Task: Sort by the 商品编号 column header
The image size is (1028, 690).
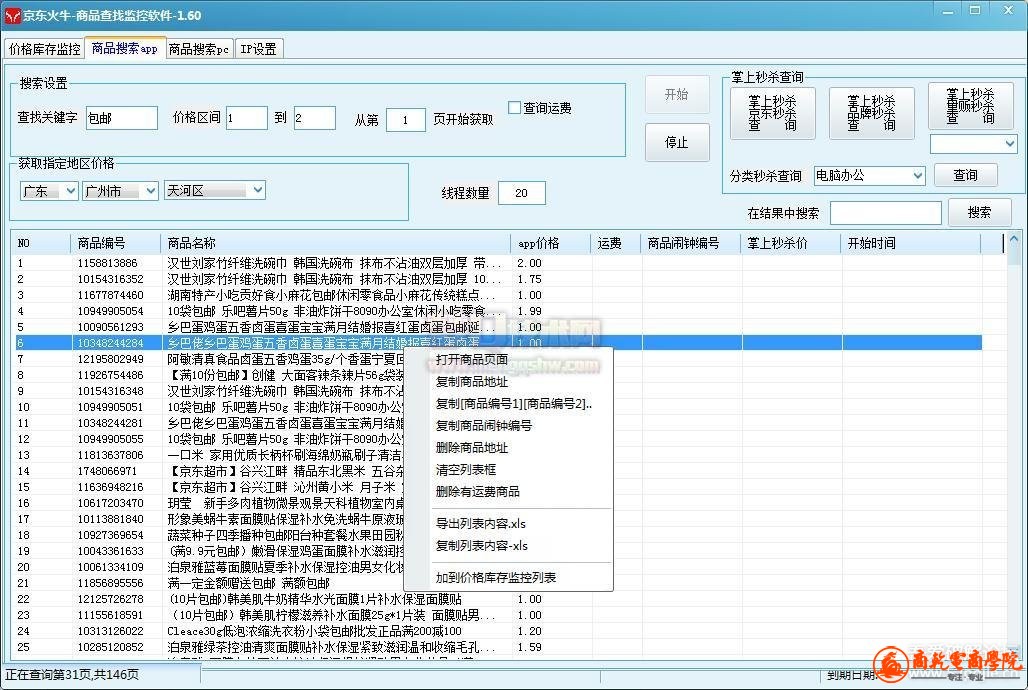Action: pos(115,243)
